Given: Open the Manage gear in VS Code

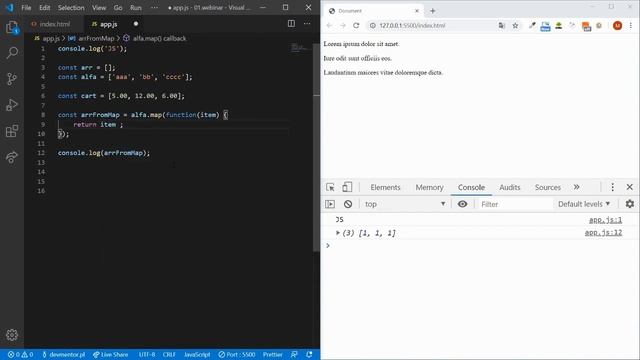Looking at the screenshot, I should [x=12, y=335].
